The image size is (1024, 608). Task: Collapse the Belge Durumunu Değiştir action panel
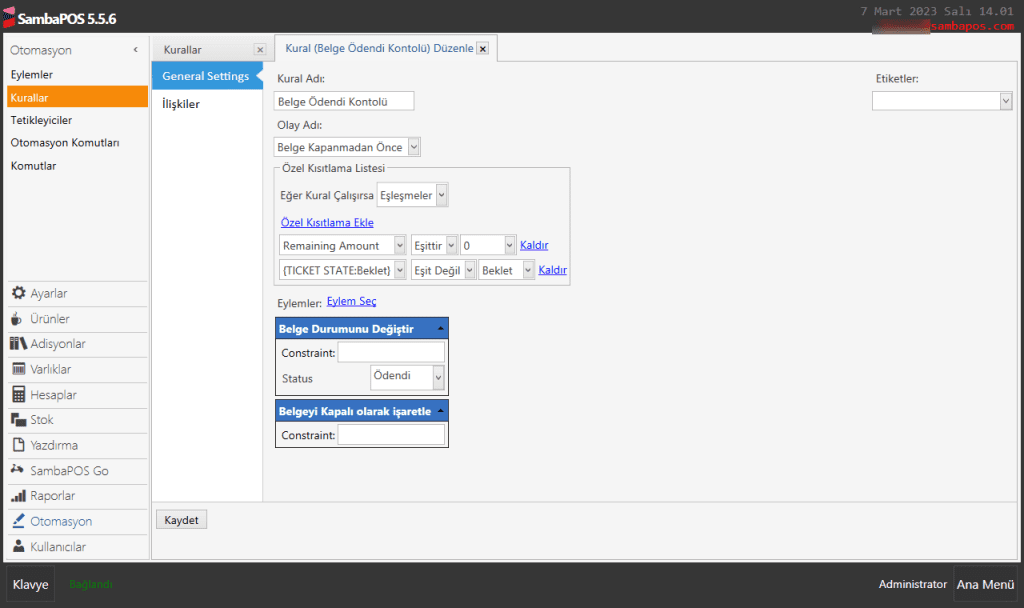click(x=440, y=329)
